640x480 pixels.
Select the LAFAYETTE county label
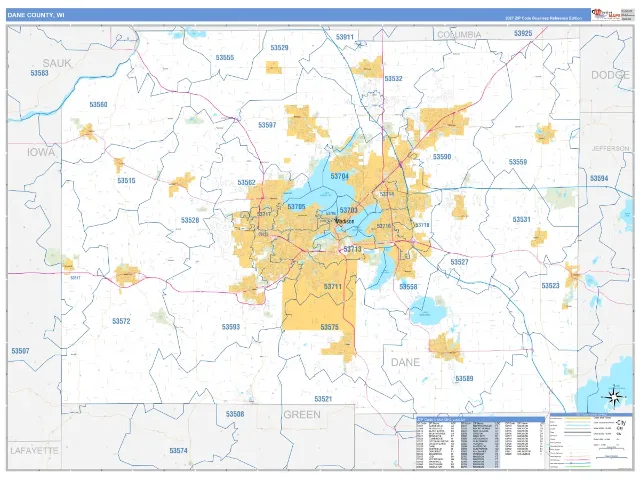[34, 451]
